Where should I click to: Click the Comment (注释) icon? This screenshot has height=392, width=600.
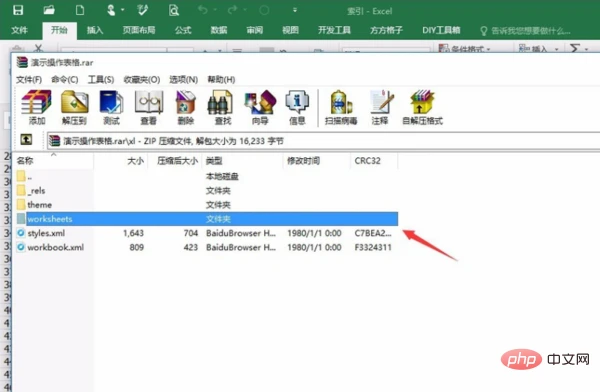tap(381, 107)
